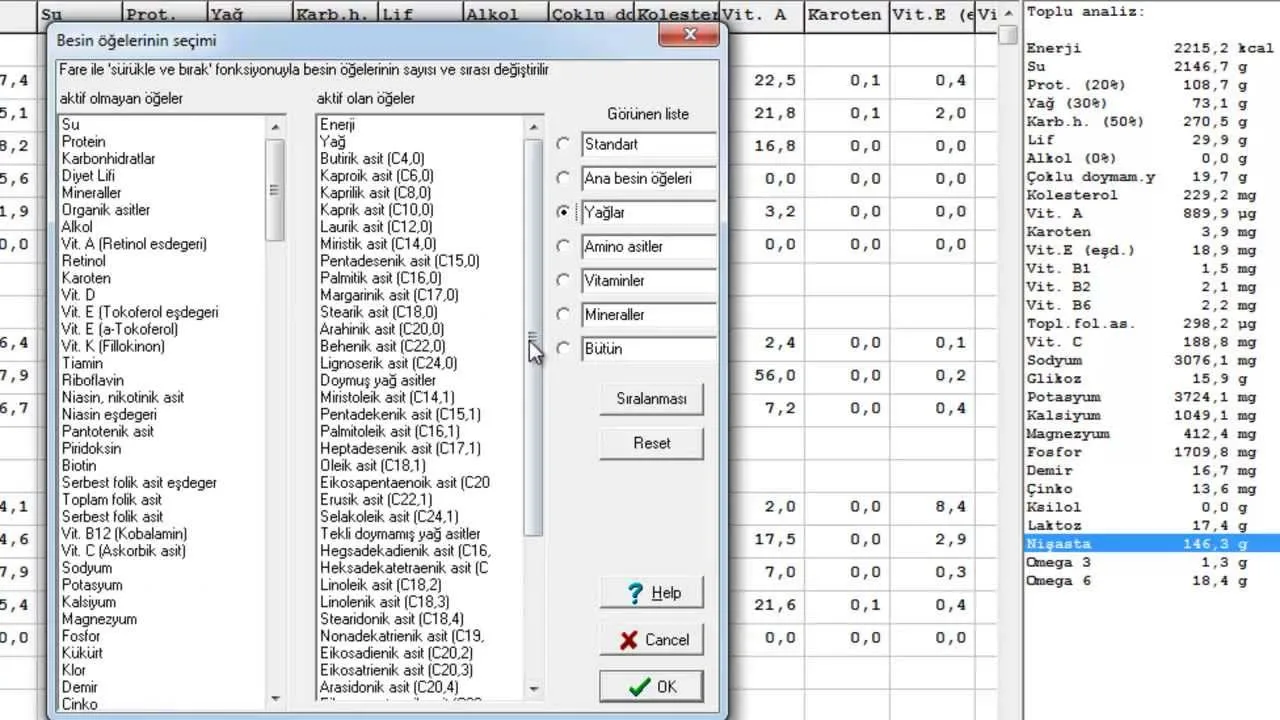Click the Bütün list name field
The image size is (1280, 720).
click(649, 348)
